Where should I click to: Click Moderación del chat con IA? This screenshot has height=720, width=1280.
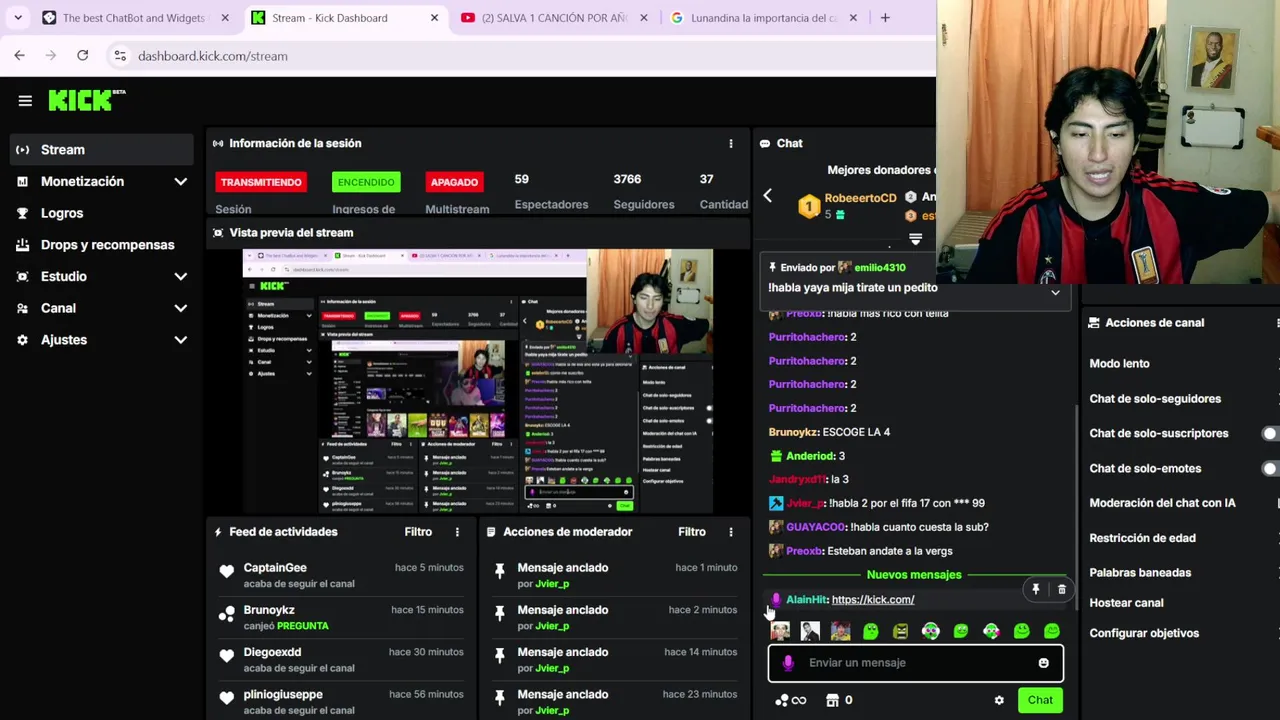1162,503
